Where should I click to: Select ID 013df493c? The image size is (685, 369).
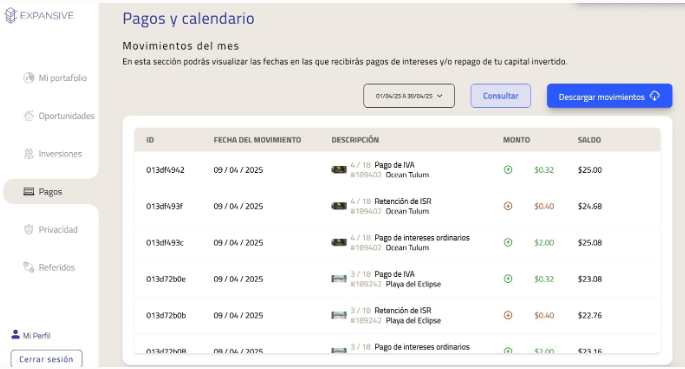pos(165,243)
